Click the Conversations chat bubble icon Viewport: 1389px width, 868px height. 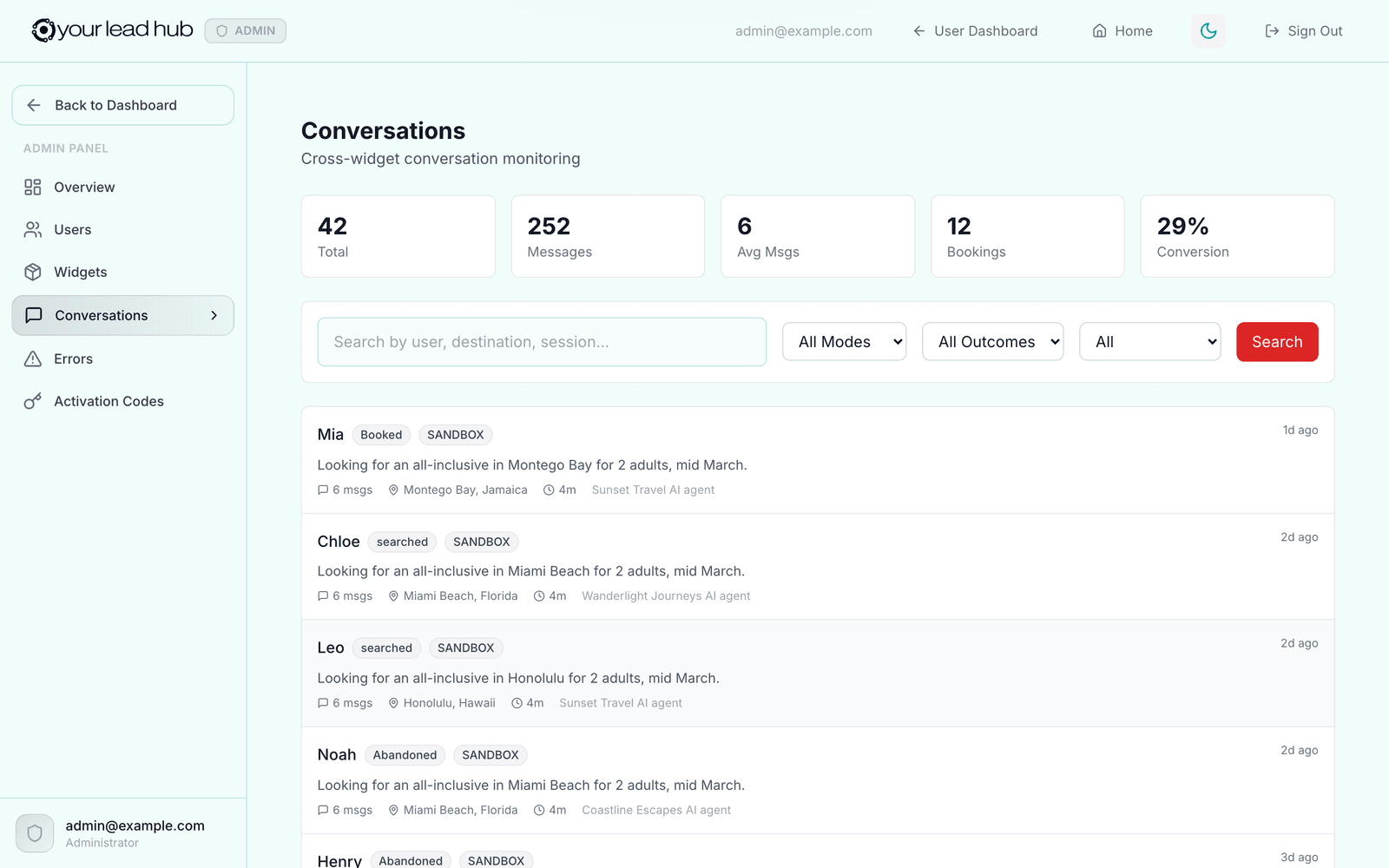click(x=34, y=315)
